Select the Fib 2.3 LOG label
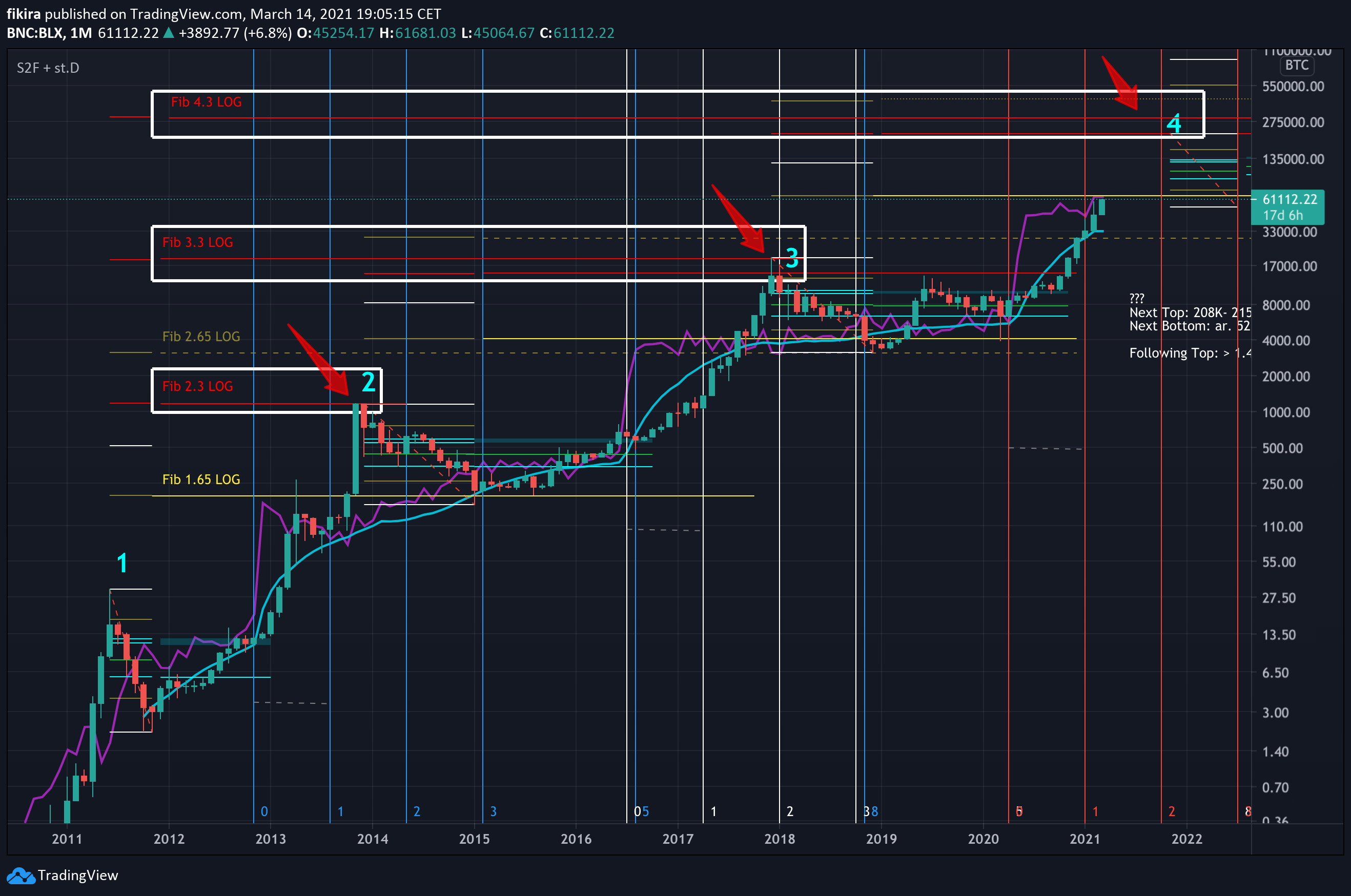 [198, 386]
